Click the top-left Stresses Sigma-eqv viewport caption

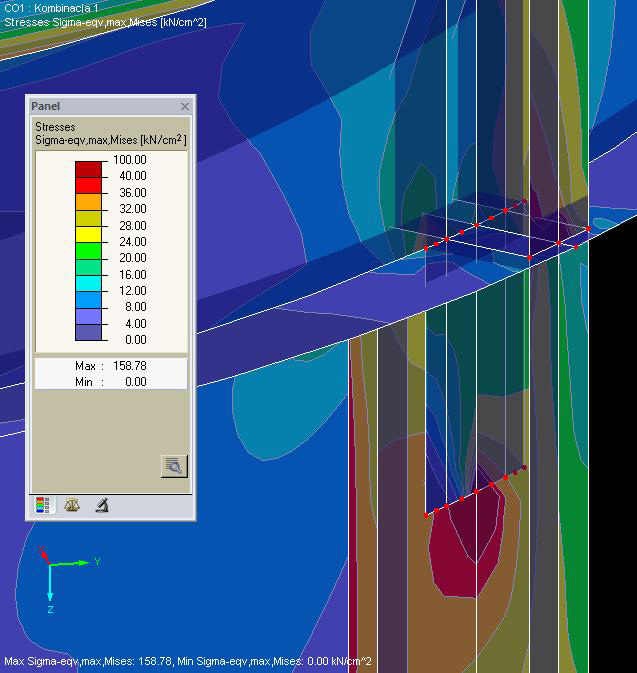105,22
